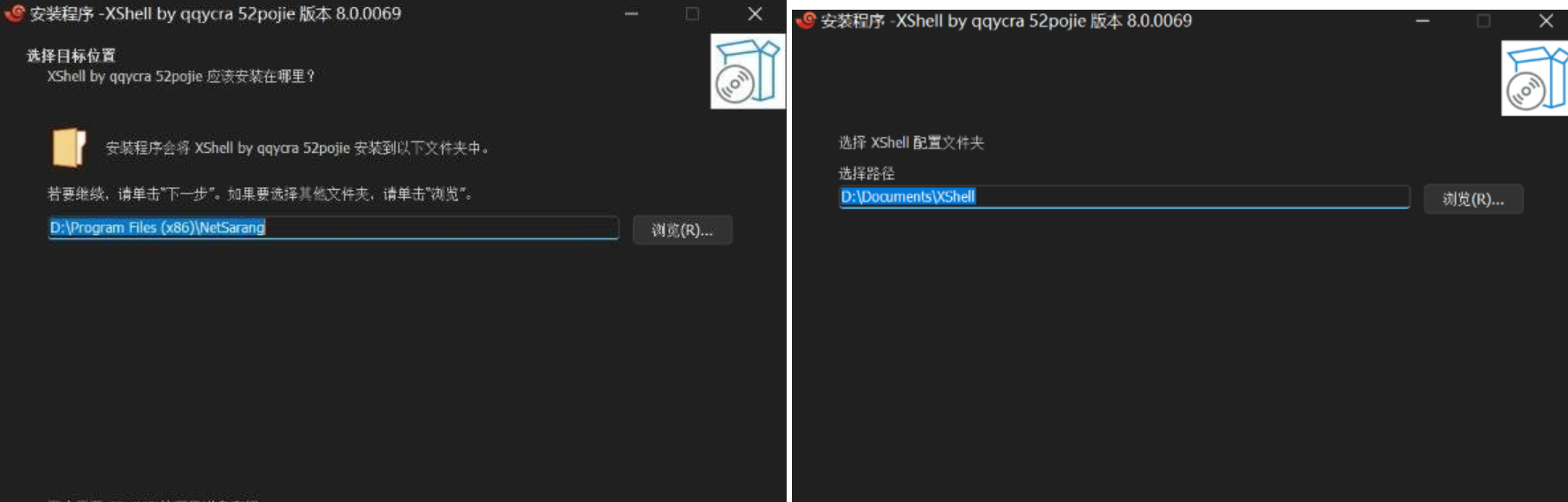The width and height of the screenshot is (1568, 502).
Task: Focus the D:\Program Files (x86)\NetSarang path field
Action: 333,228
